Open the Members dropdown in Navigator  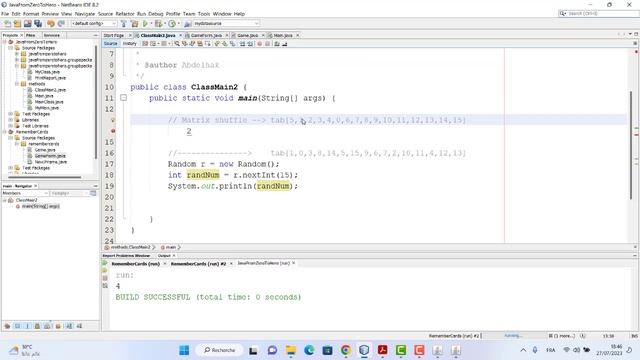pos(25,193)
